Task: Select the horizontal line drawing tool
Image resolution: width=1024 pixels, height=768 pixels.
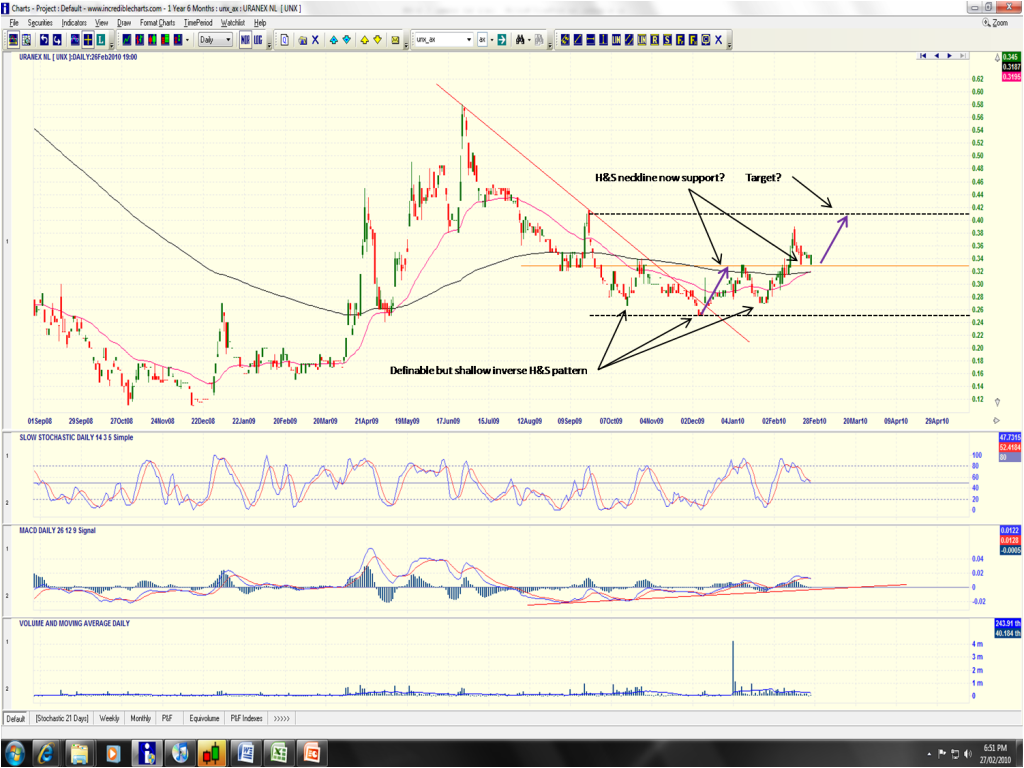Action: click(590, 40)
